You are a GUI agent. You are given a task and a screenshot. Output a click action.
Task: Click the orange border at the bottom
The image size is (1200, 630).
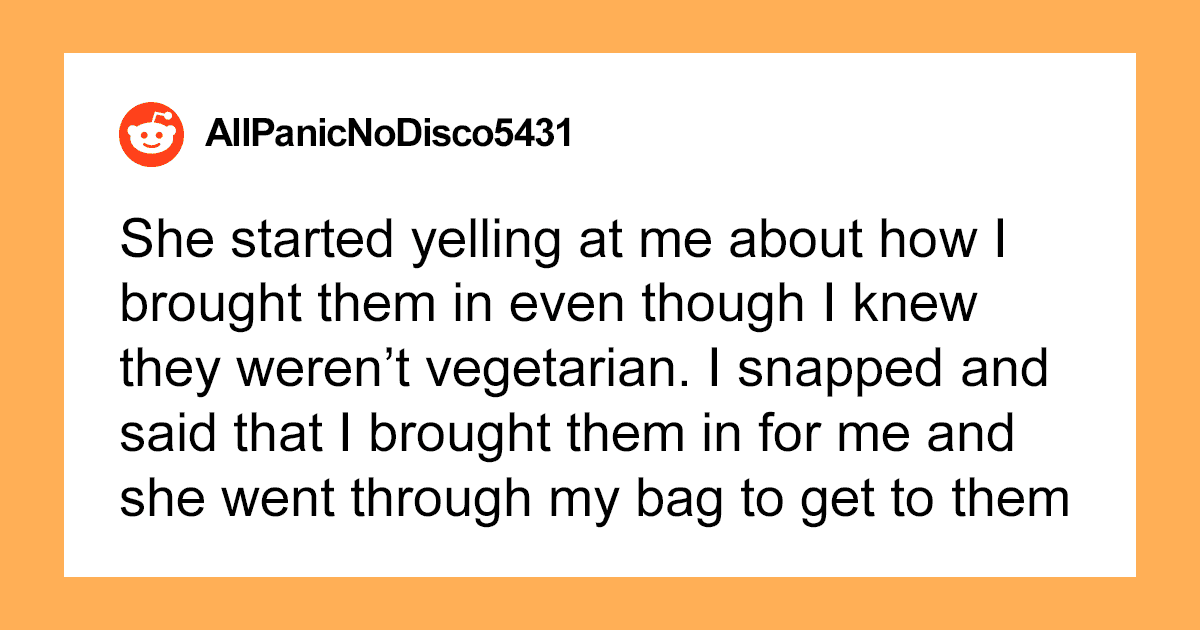click(600, 603)
